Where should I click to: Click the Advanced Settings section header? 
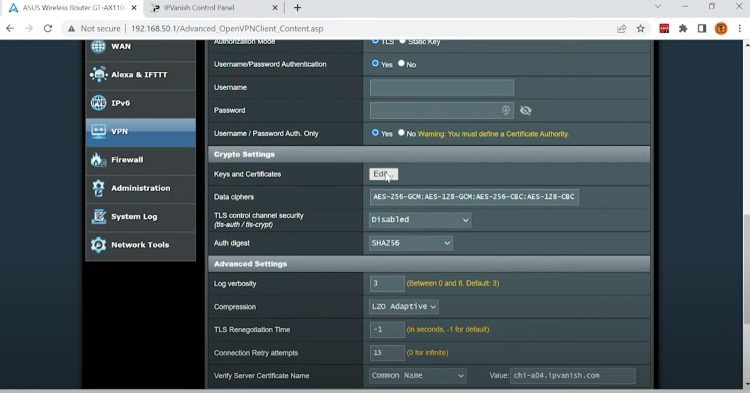point(429,264)
